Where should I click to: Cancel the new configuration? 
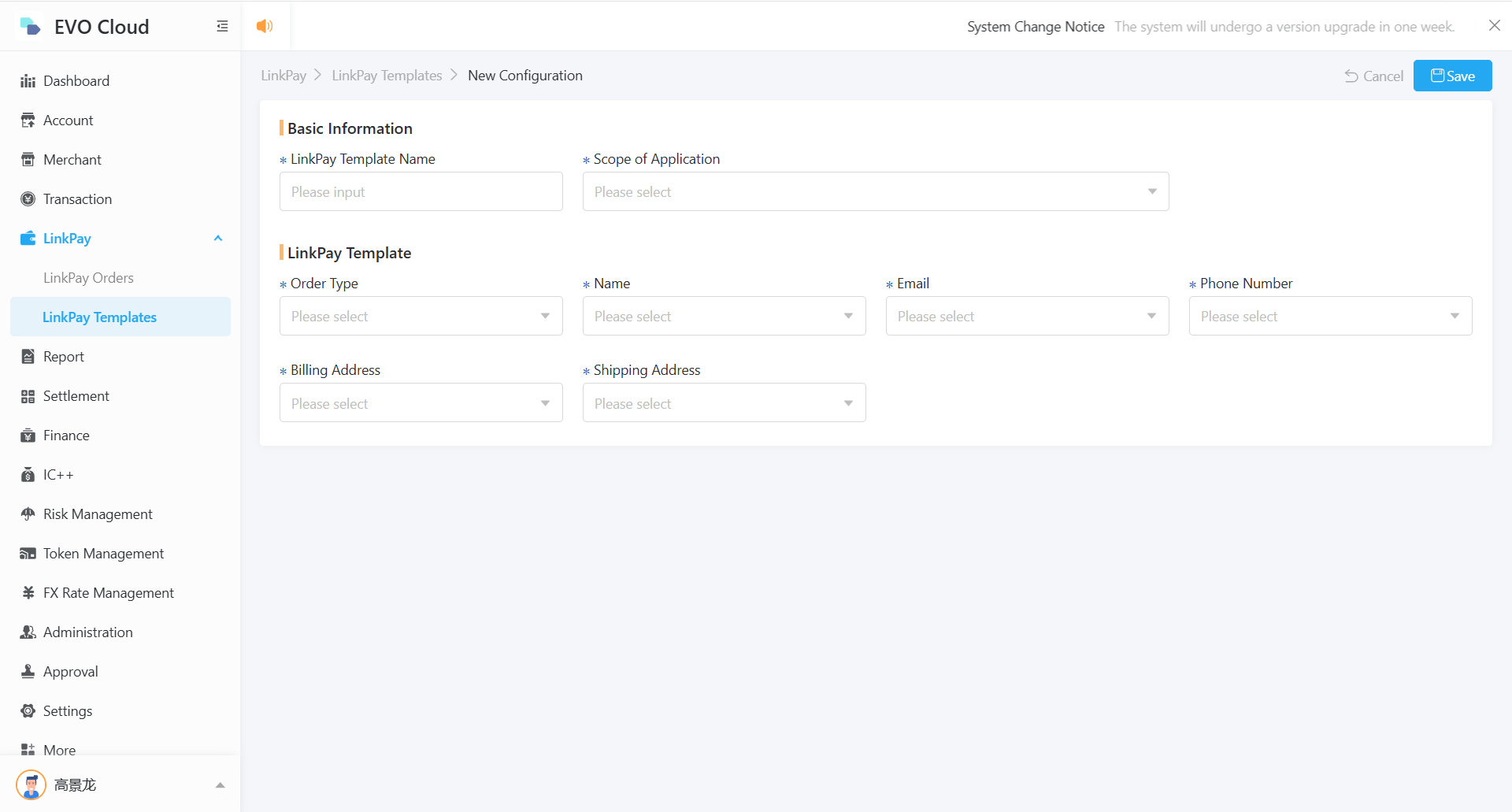click(1373, 76)
